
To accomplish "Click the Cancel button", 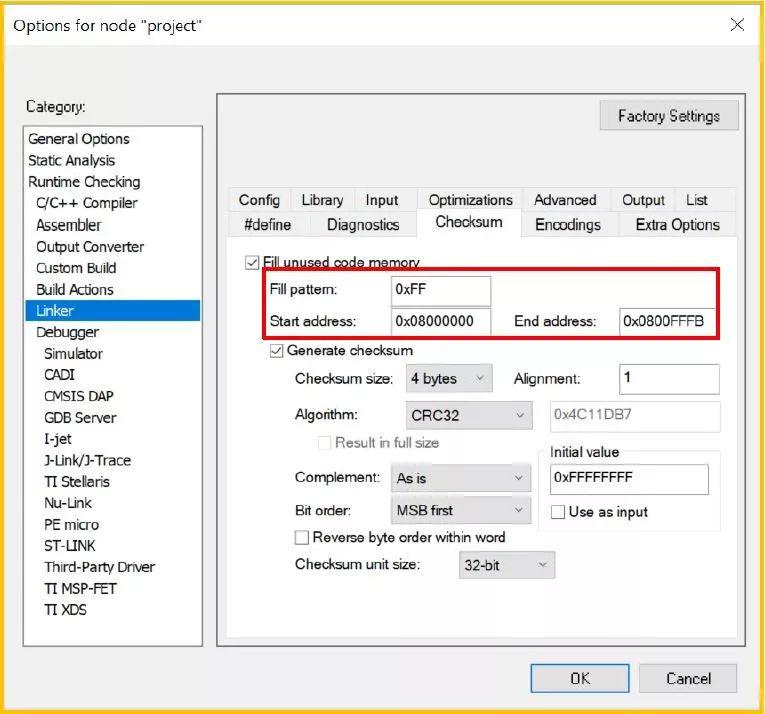I will pyautogui.click(x=688, y=678).
